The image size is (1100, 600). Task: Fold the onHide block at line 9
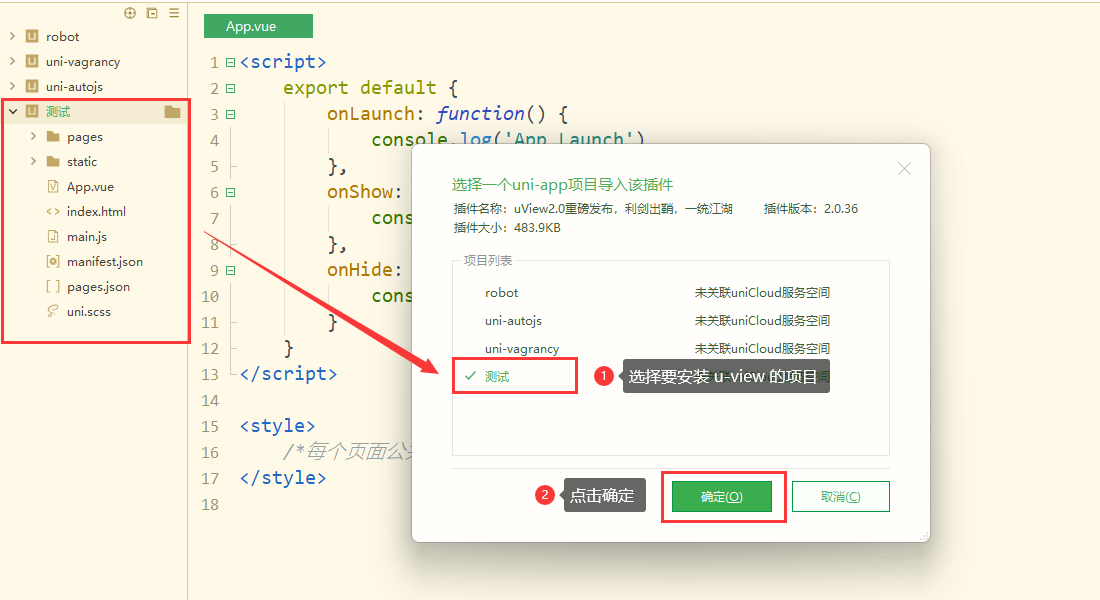click(x=230, y=270)
